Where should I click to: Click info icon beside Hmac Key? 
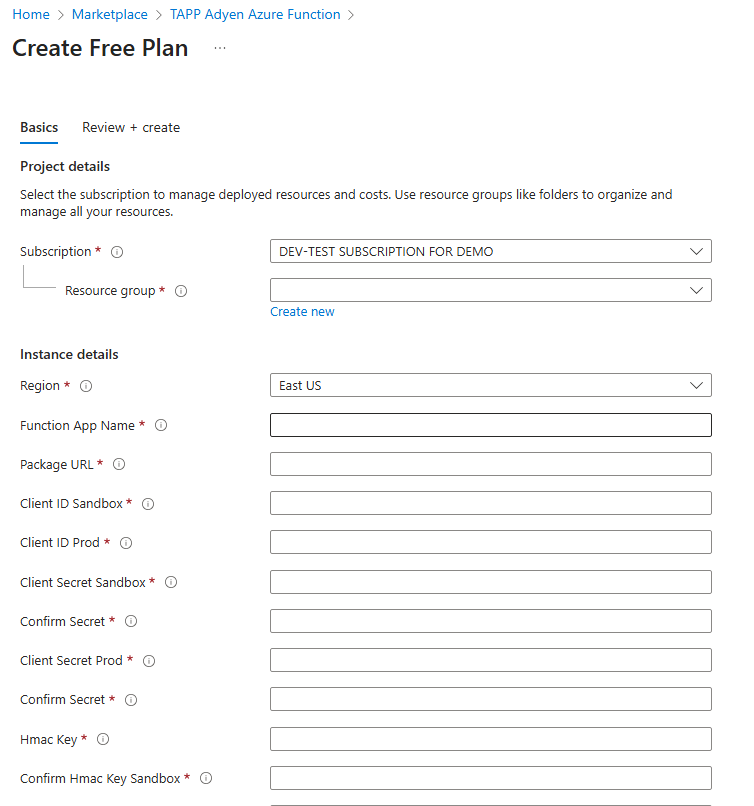103,740
